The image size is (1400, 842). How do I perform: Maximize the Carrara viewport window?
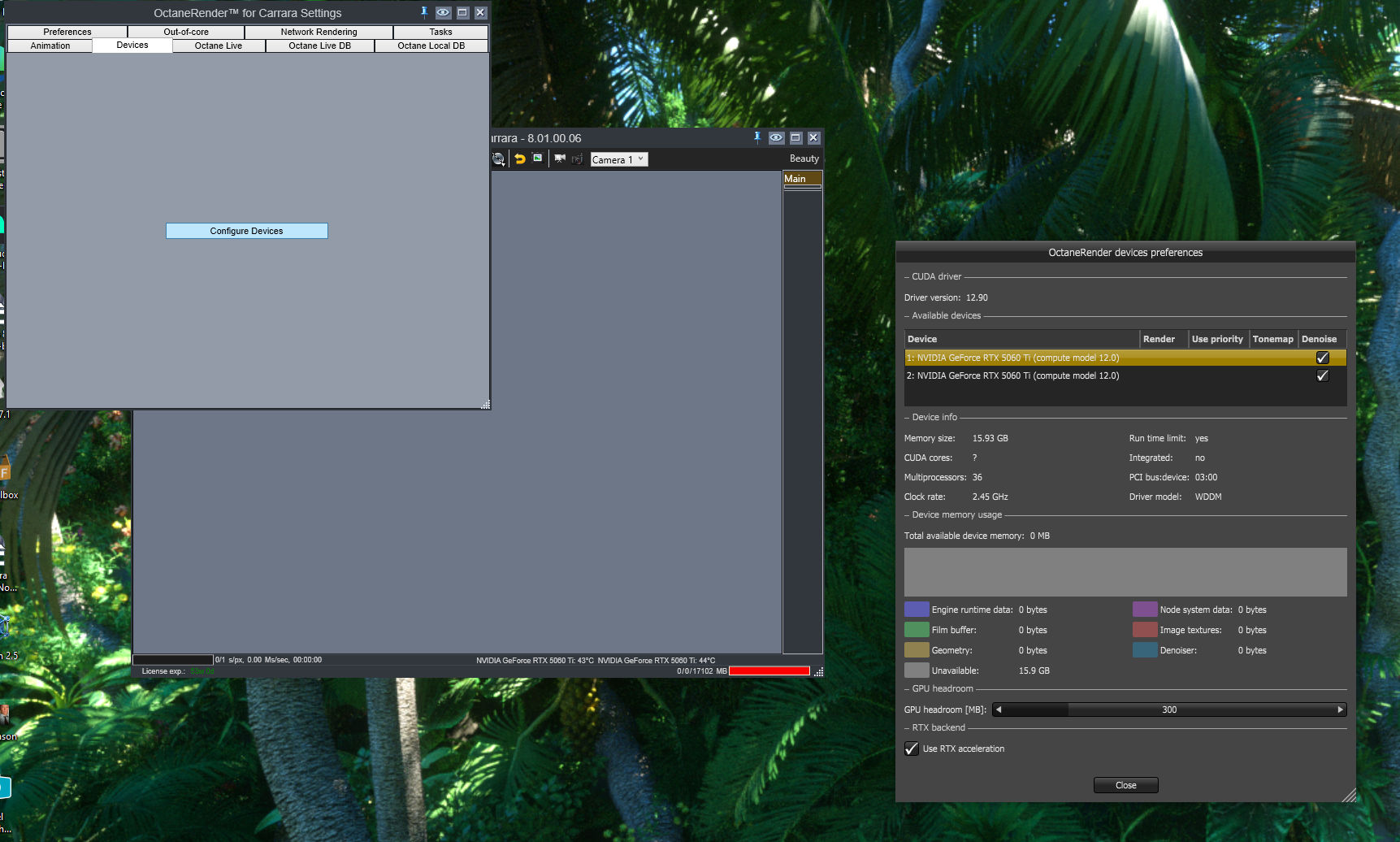pos(796,137)
